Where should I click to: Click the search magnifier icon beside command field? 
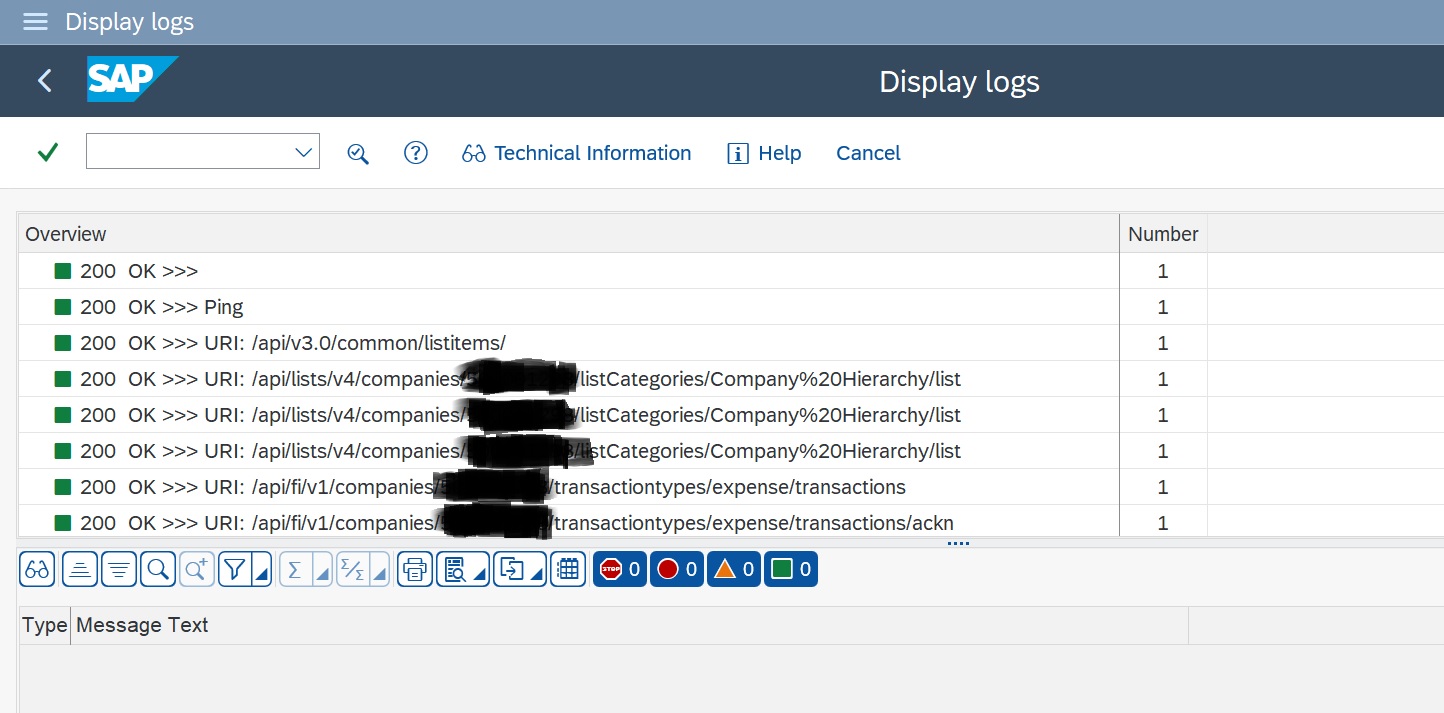[x=358, y=153]
